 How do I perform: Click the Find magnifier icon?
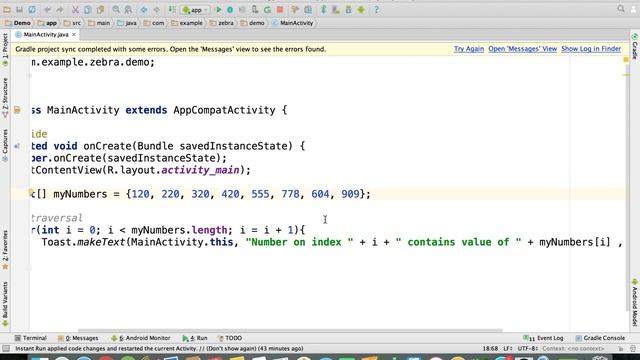[116, 9]
